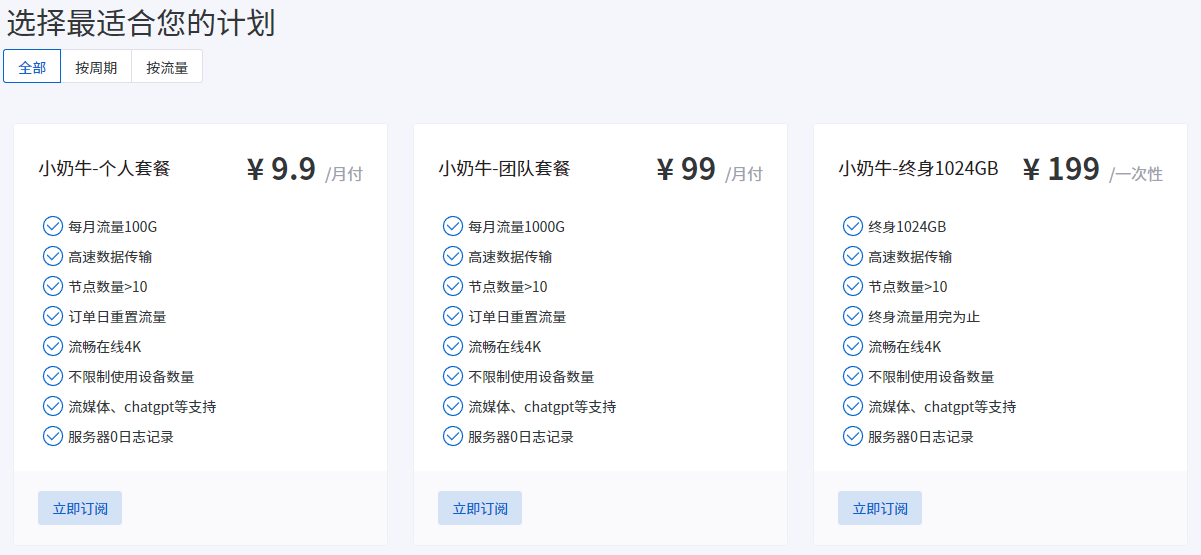The width and height of the screenshot is (1201, 555).
Task: Click check icon beside 每月流量100G
Action: [53, 226]
